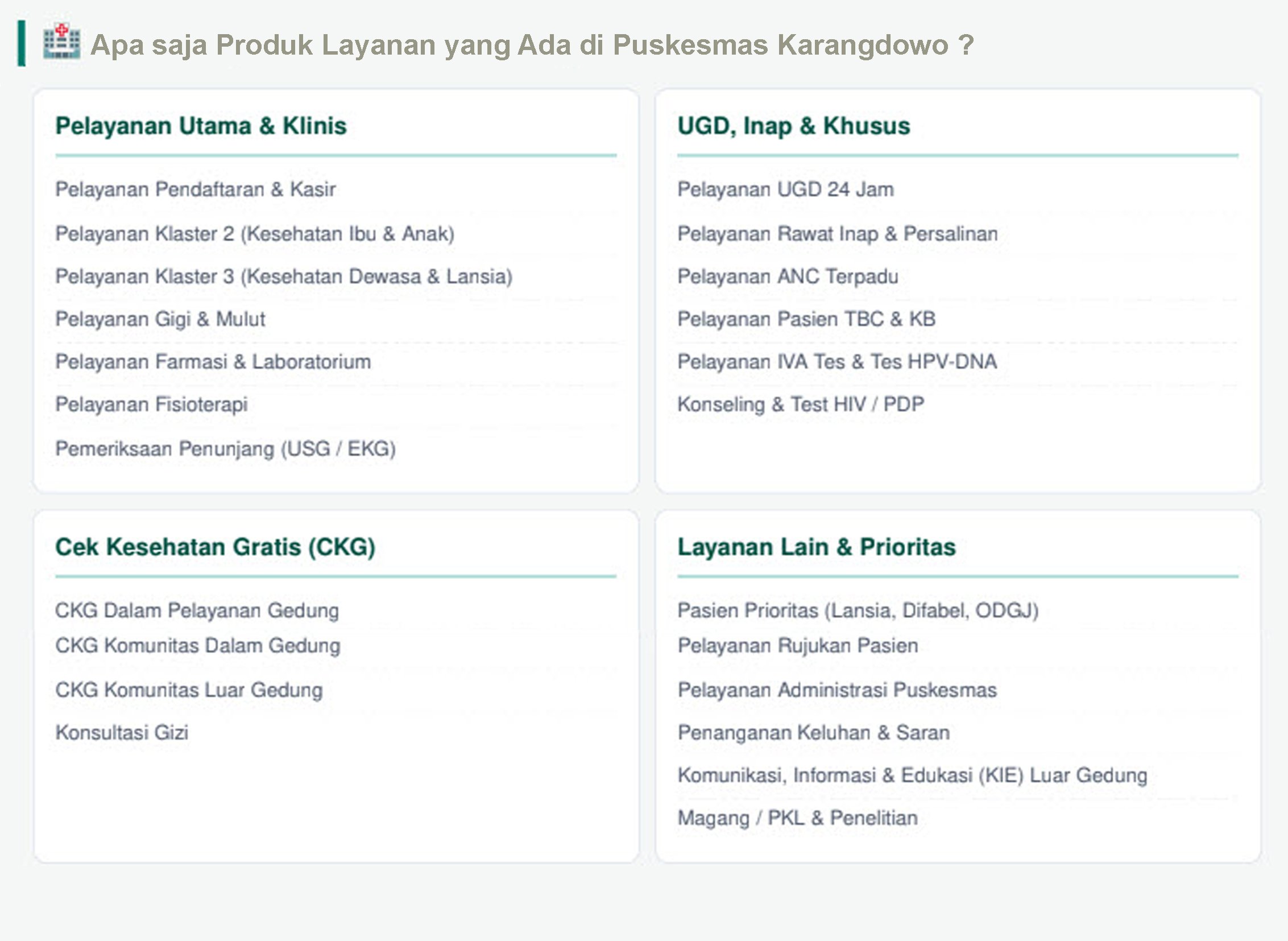Open Pelayanan IVA Tes & Tes HPV-DNA
Viewport: 1288px width, 941px height.
coord(837,362)
